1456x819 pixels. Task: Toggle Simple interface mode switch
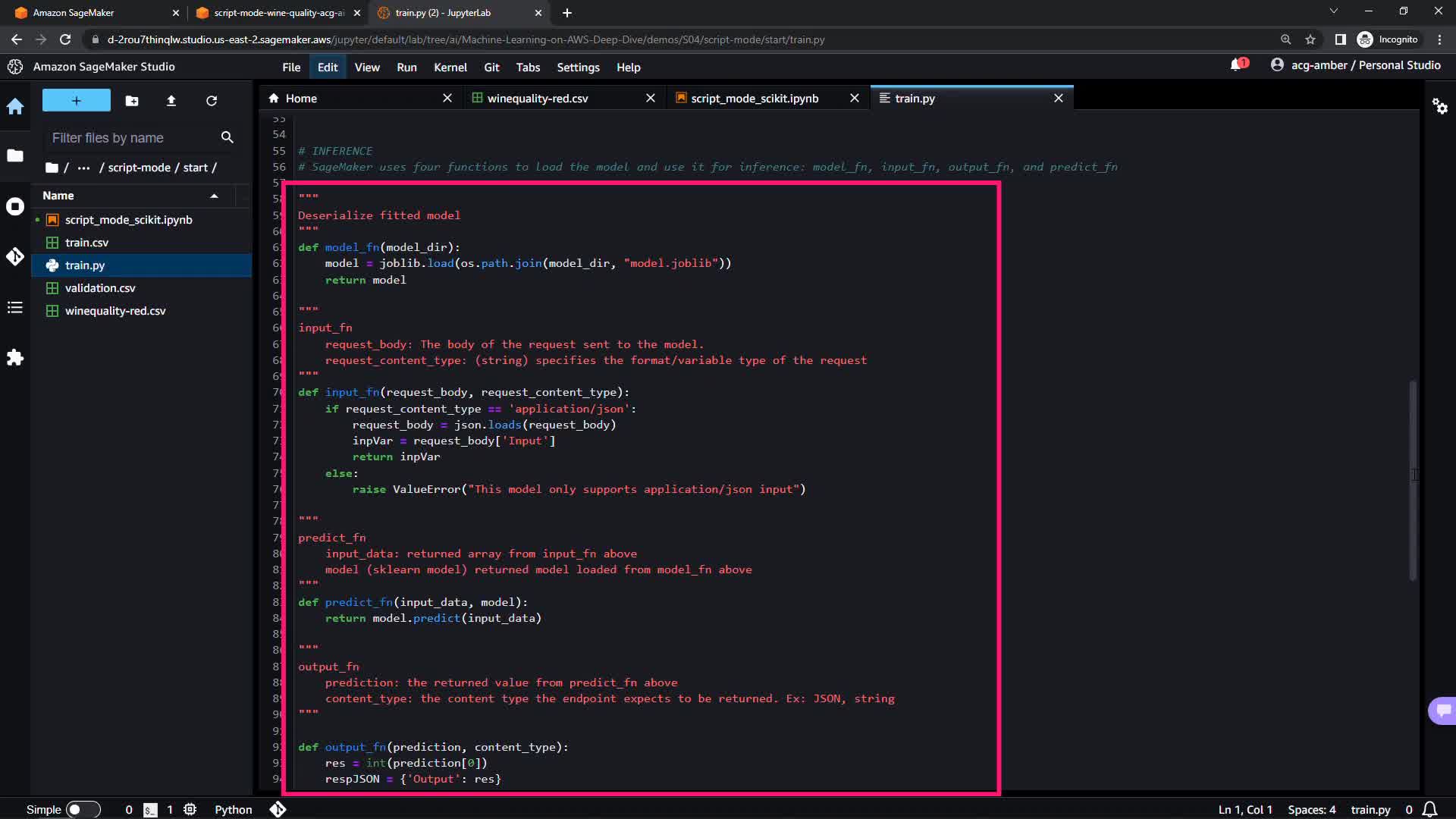pyautogui.click(x=83, y=809)
